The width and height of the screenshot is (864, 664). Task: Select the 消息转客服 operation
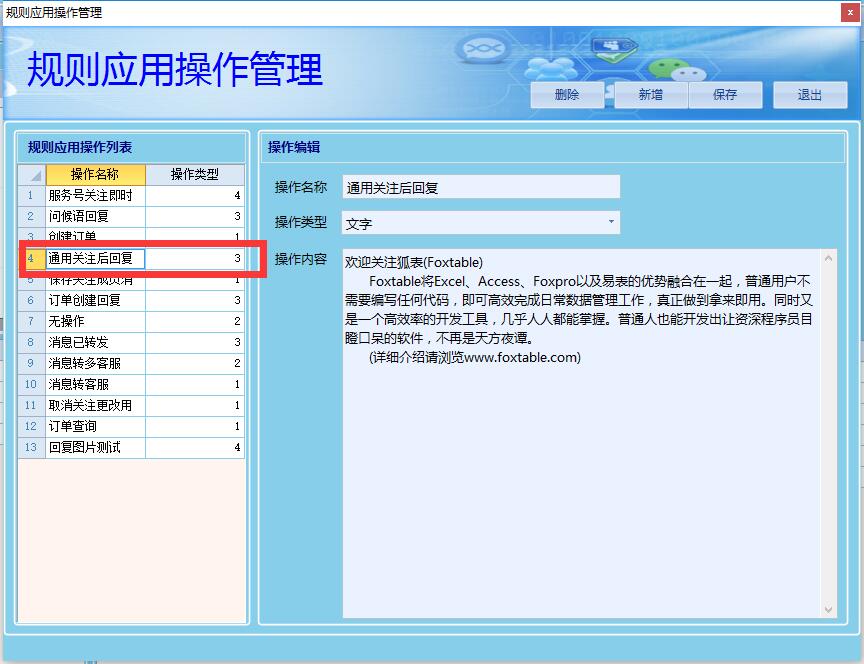pyautogui.click(x=95, y=384)
